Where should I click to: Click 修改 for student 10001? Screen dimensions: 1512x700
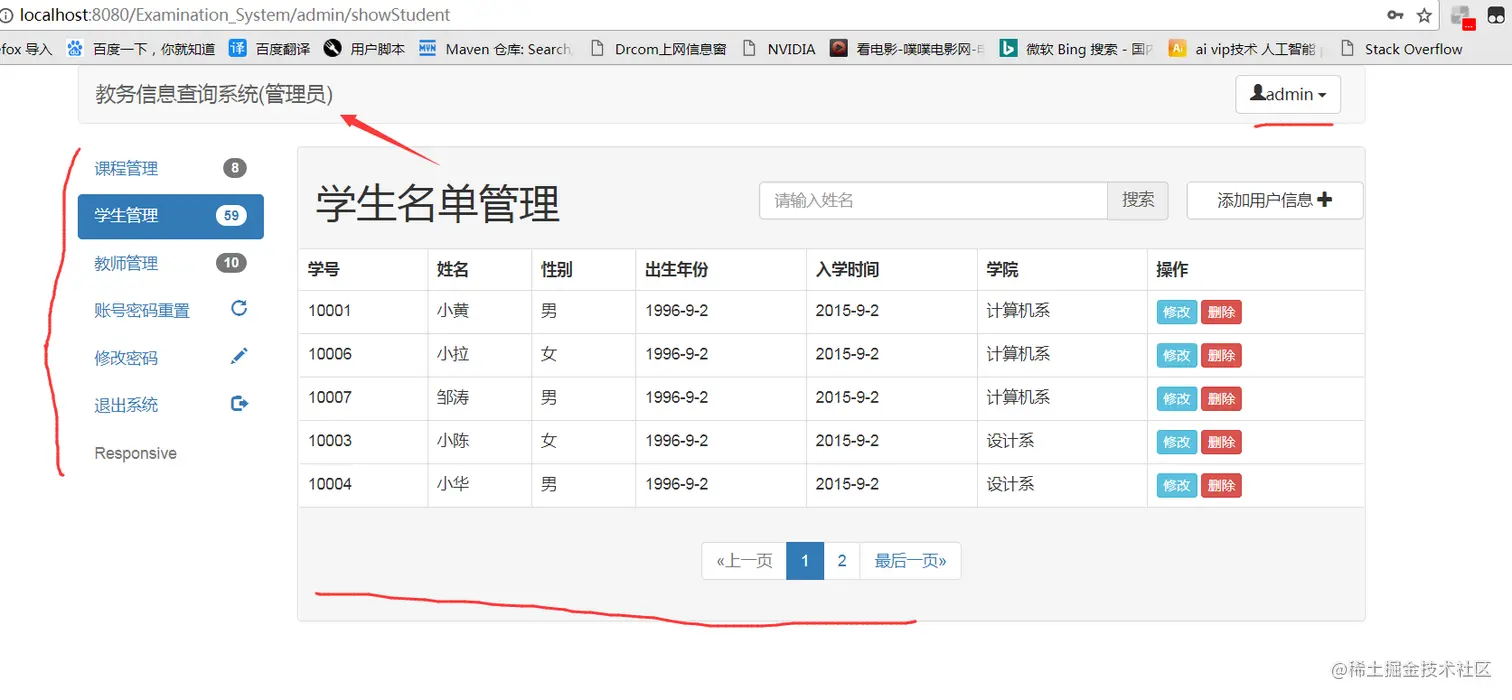1177,312
